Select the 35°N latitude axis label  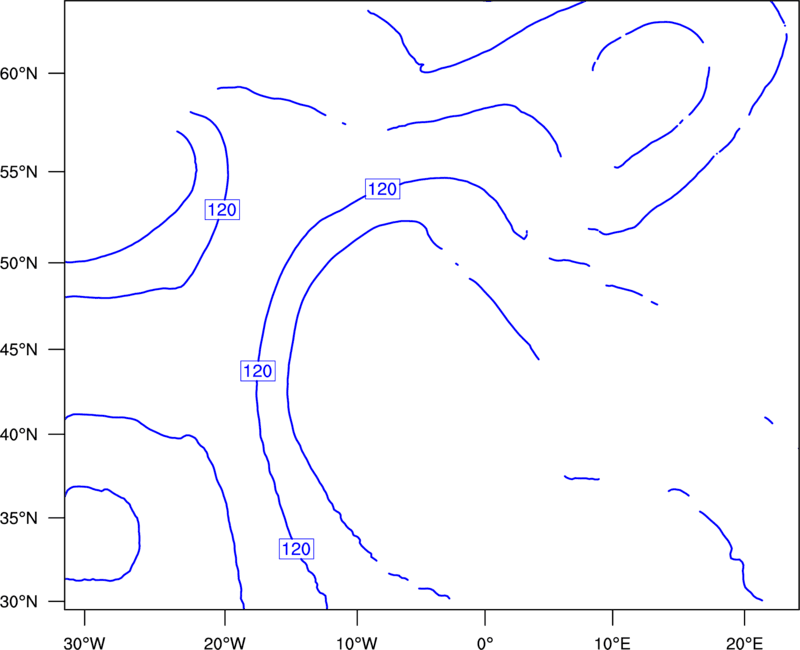tap(19, 518)
